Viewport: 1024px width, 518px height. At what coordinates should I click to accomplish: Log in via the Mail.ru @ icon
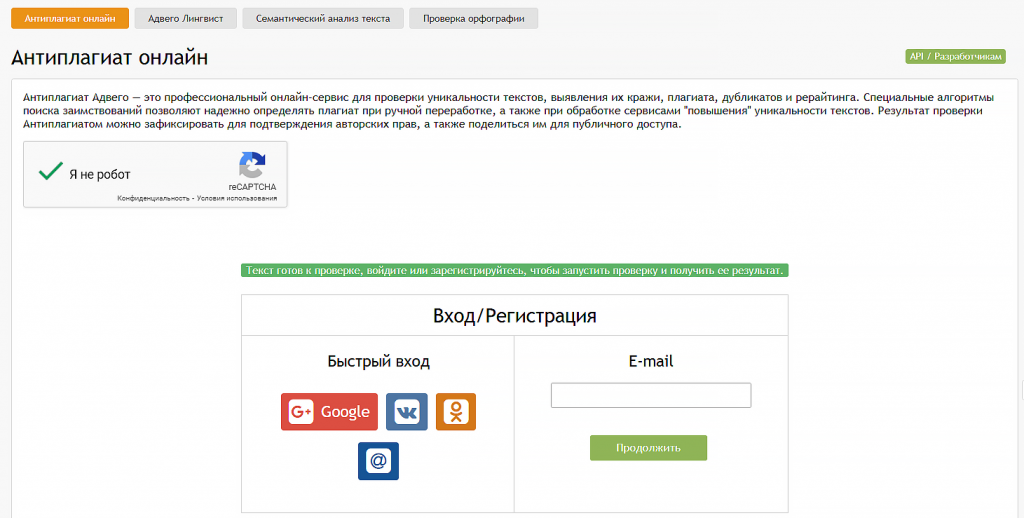pos(378,461)
